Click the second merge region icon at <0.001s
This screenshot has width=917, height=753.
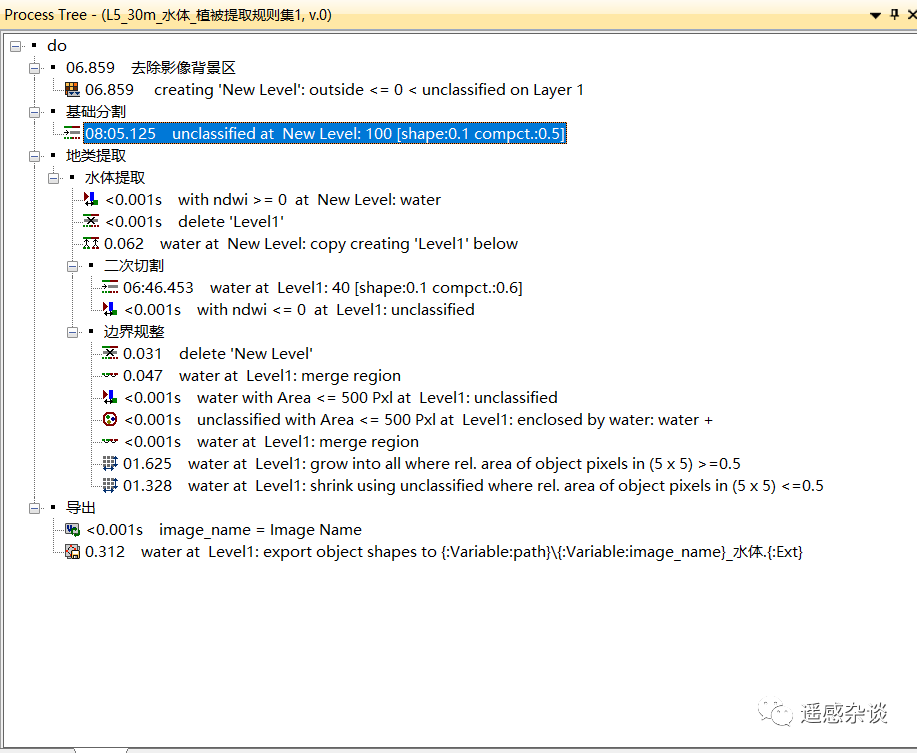coord(109,441)
